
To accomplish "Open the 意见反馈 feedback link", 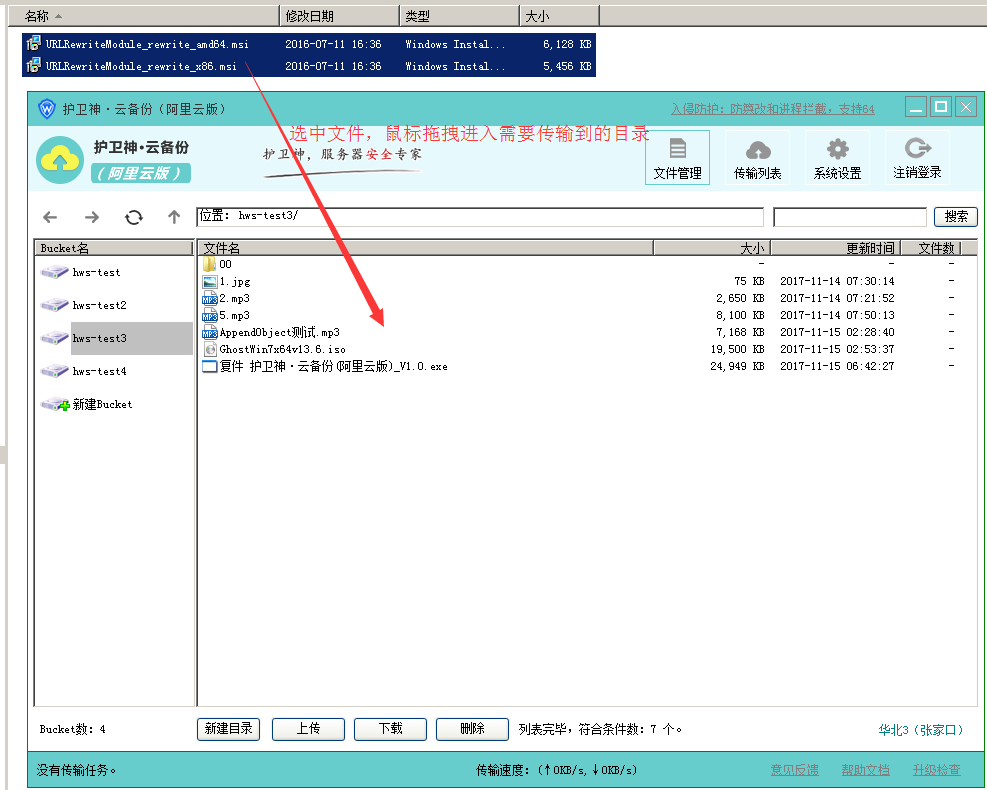I will tap(794, 770).
